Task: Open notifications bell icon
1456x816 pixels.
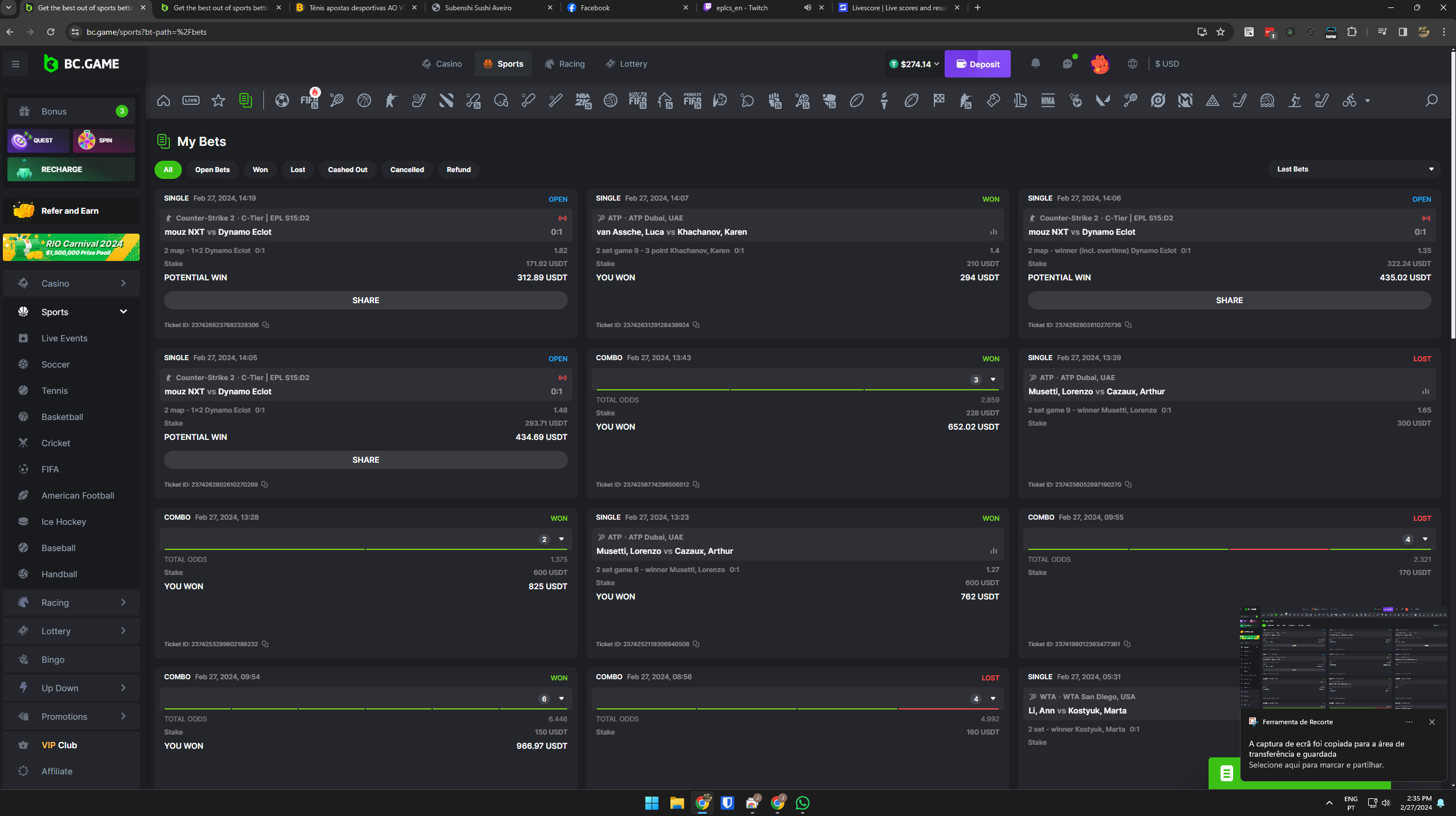Action: coord(1036,64)
